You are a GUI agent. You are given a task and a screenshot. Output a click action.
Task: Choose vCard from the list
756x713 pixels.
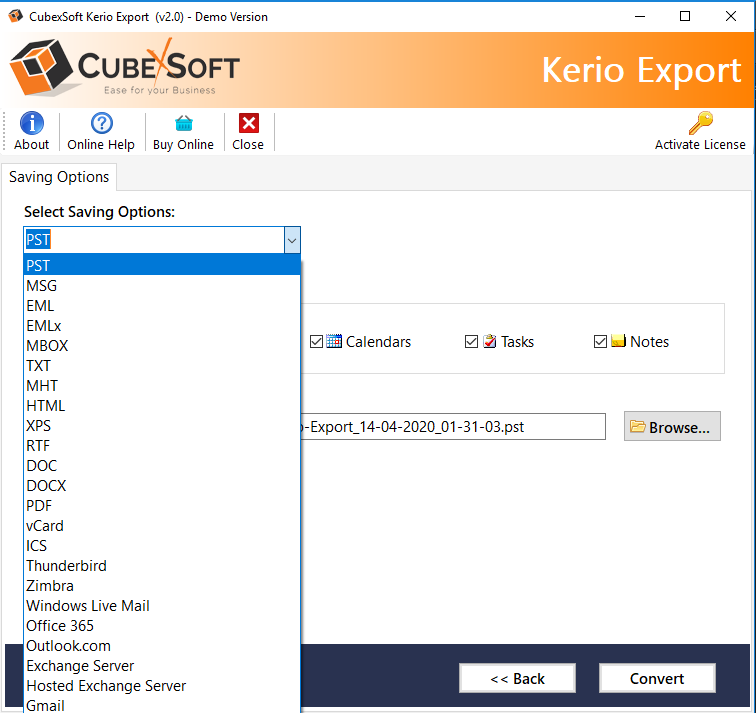[162, 525]
